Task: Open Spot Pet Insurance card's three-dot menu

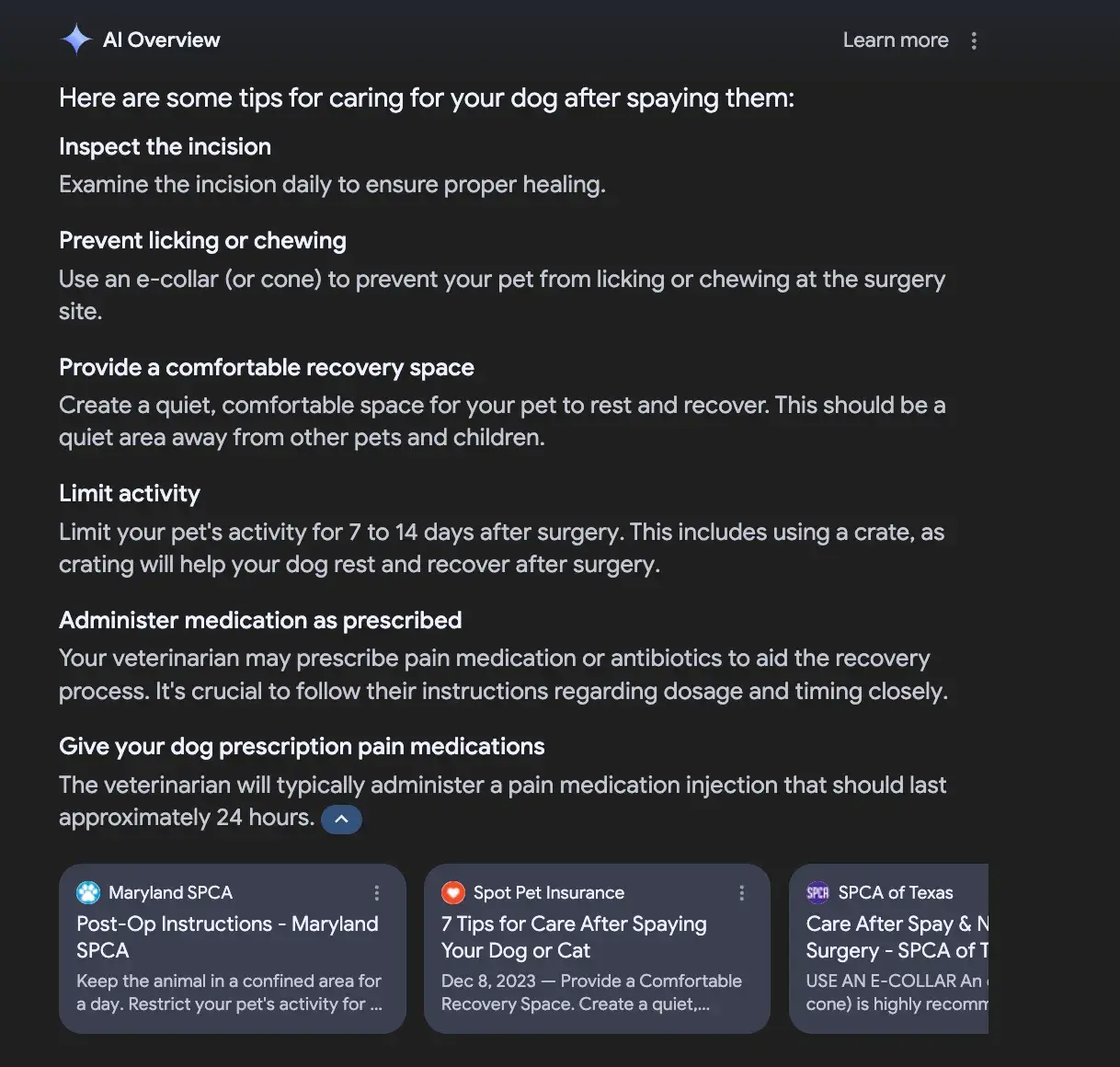Action: (x=741, y=893)
